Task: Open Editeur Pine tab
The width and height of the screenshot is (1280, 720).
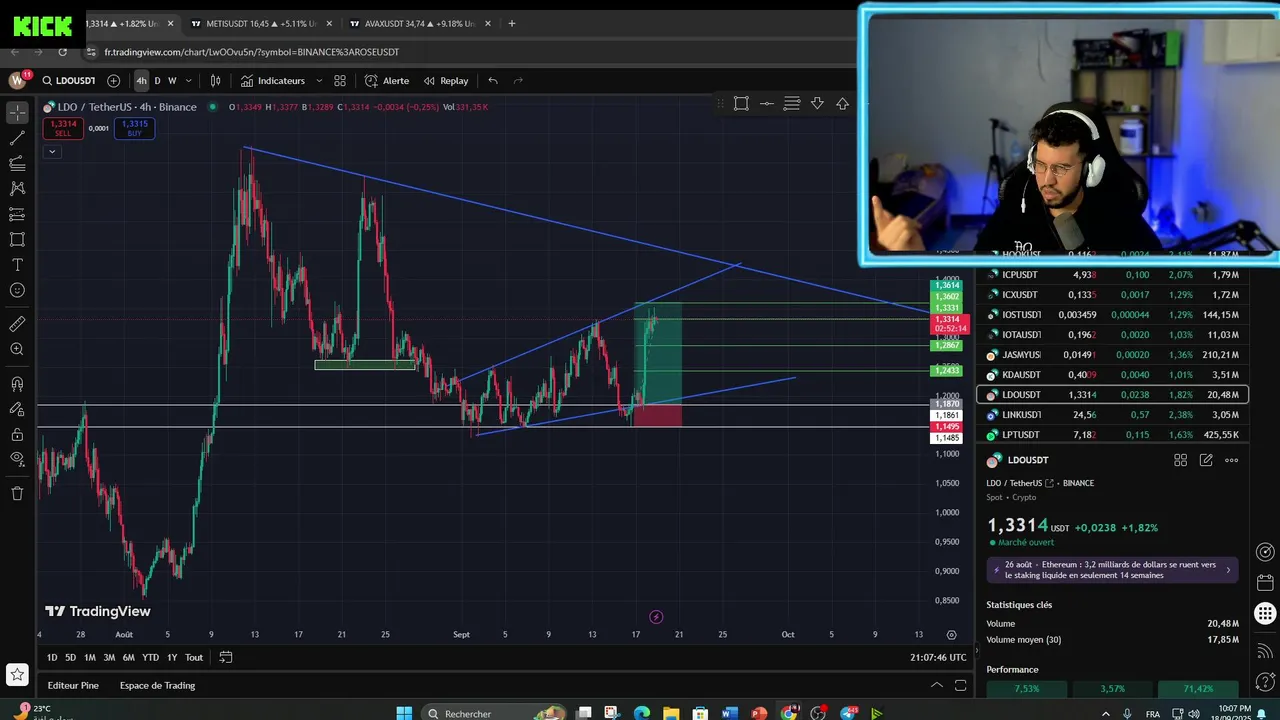Action: pos(73,685)
